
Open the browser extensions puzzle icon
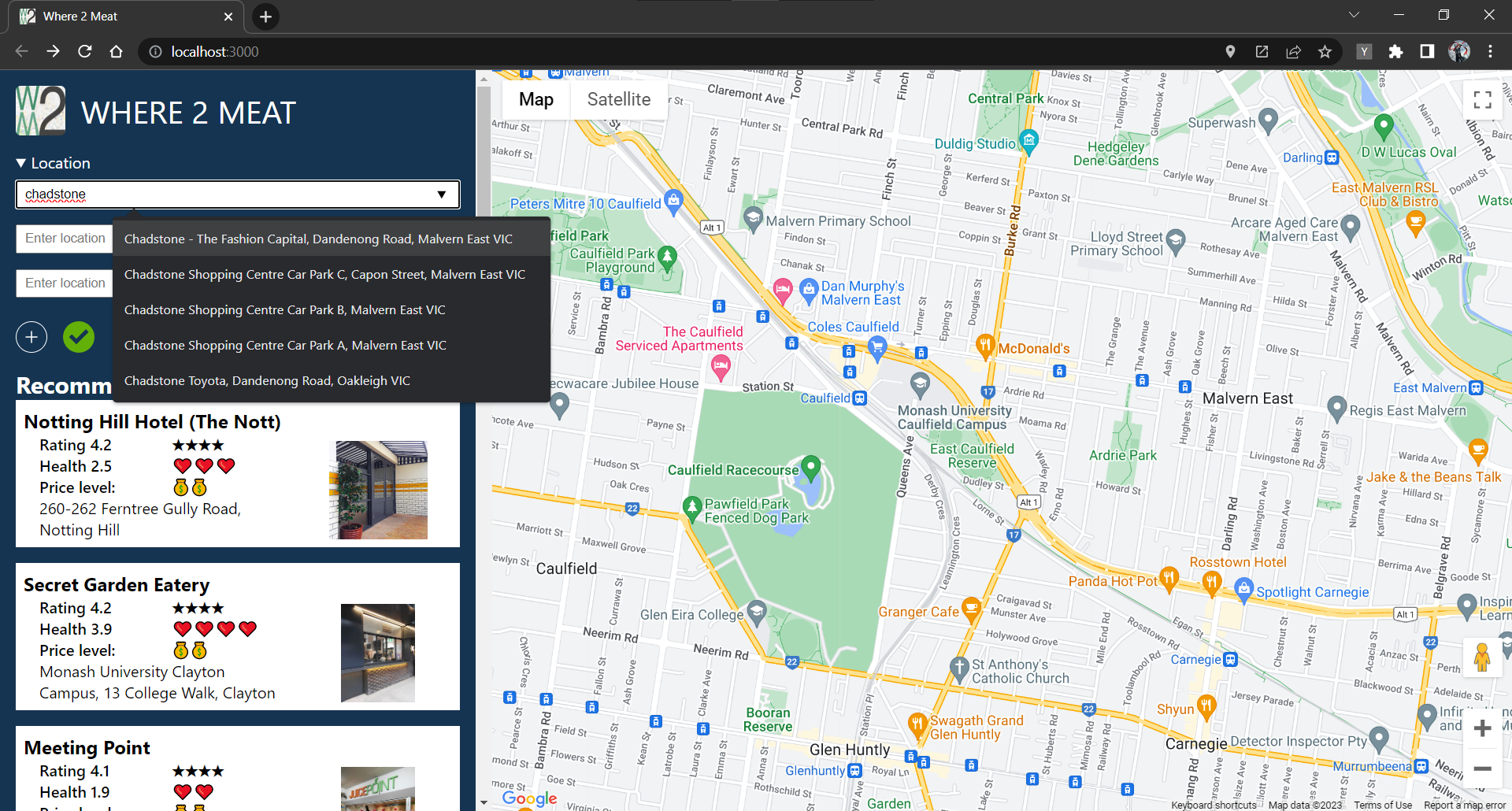pyautogui.click(x=1395, y=52)
